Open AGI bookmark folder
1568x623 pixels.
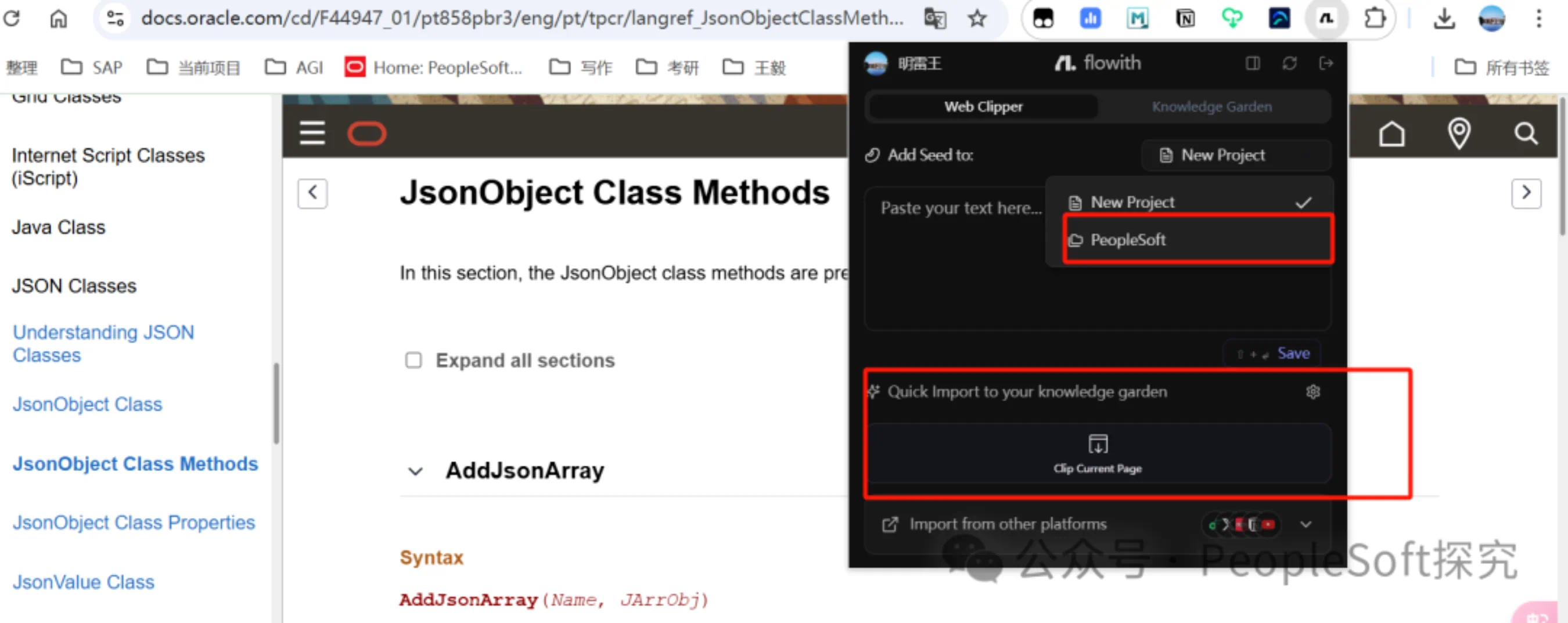click(294, 67)
